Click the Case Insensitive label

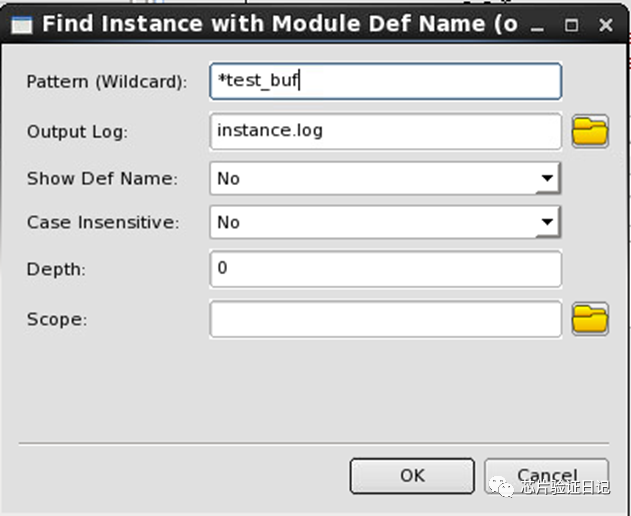[103, 222]
